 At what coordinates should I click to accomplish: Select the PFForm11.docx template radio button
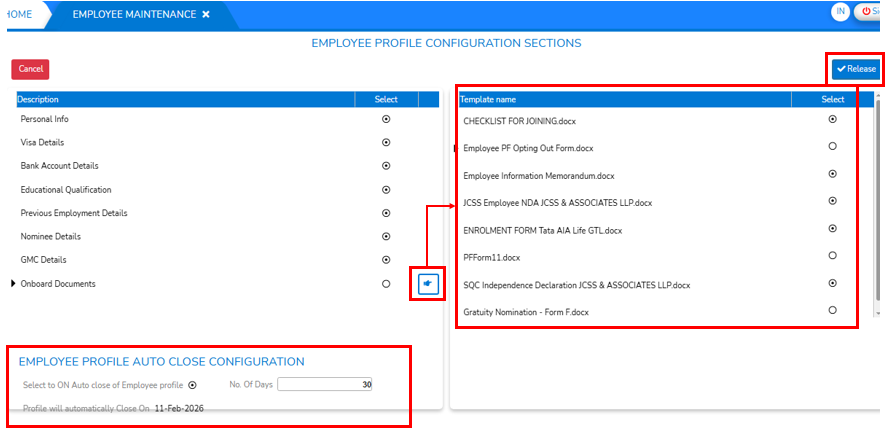point(832,256)
